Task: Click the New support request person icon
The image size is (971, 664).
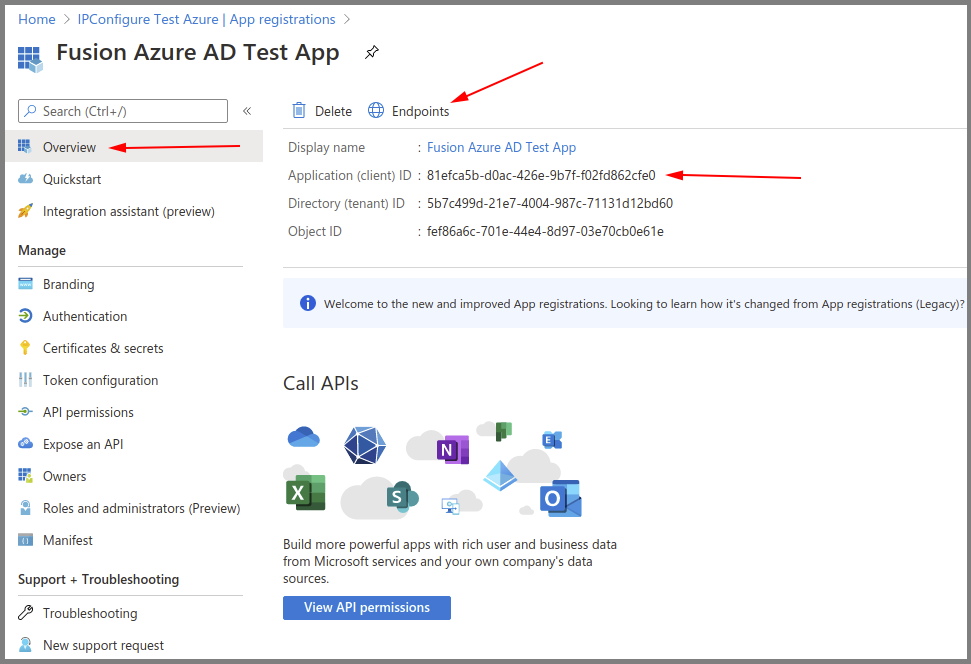Action: coord(25,645)
